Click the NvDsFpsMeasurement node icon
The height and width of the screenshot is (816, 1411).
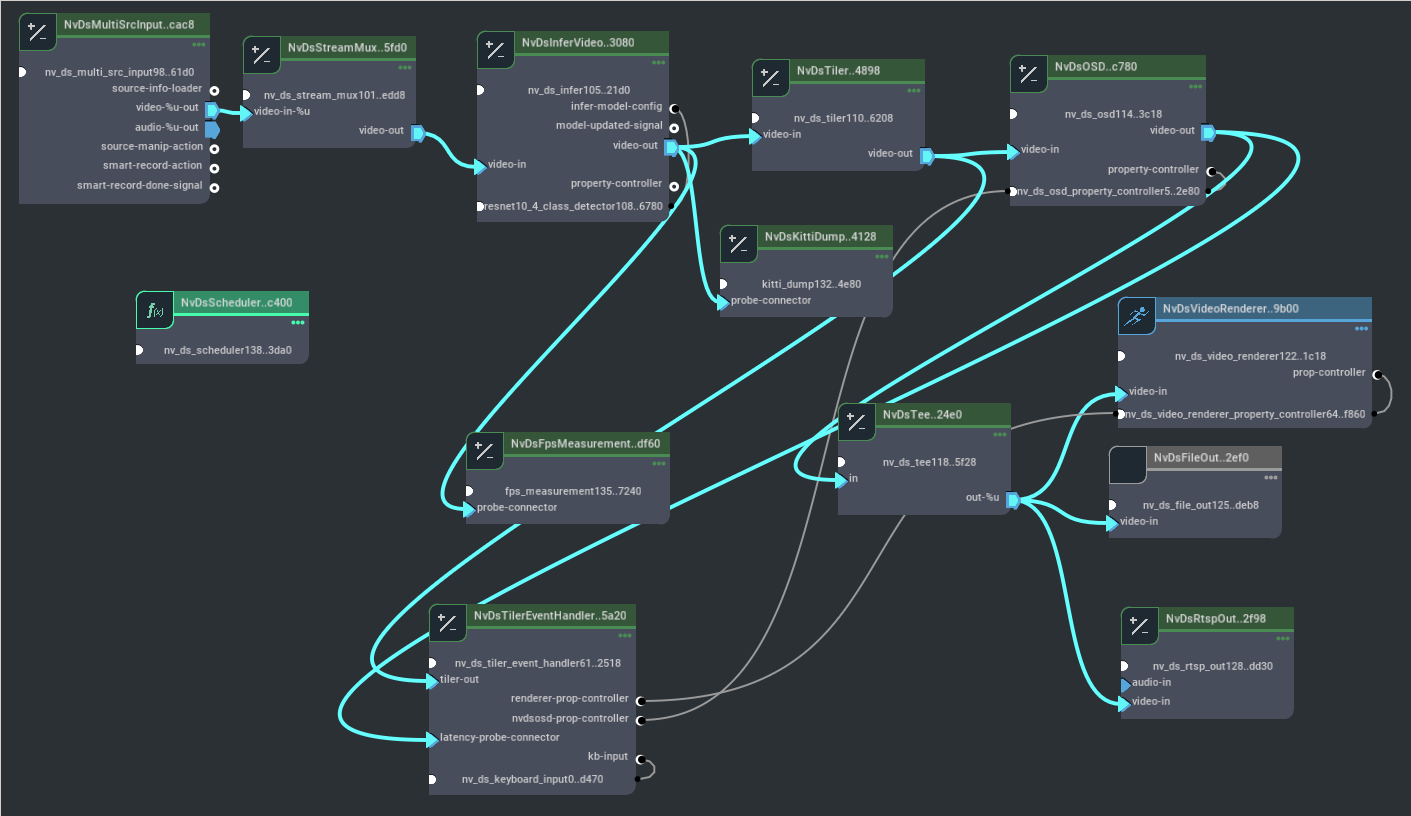485,451
